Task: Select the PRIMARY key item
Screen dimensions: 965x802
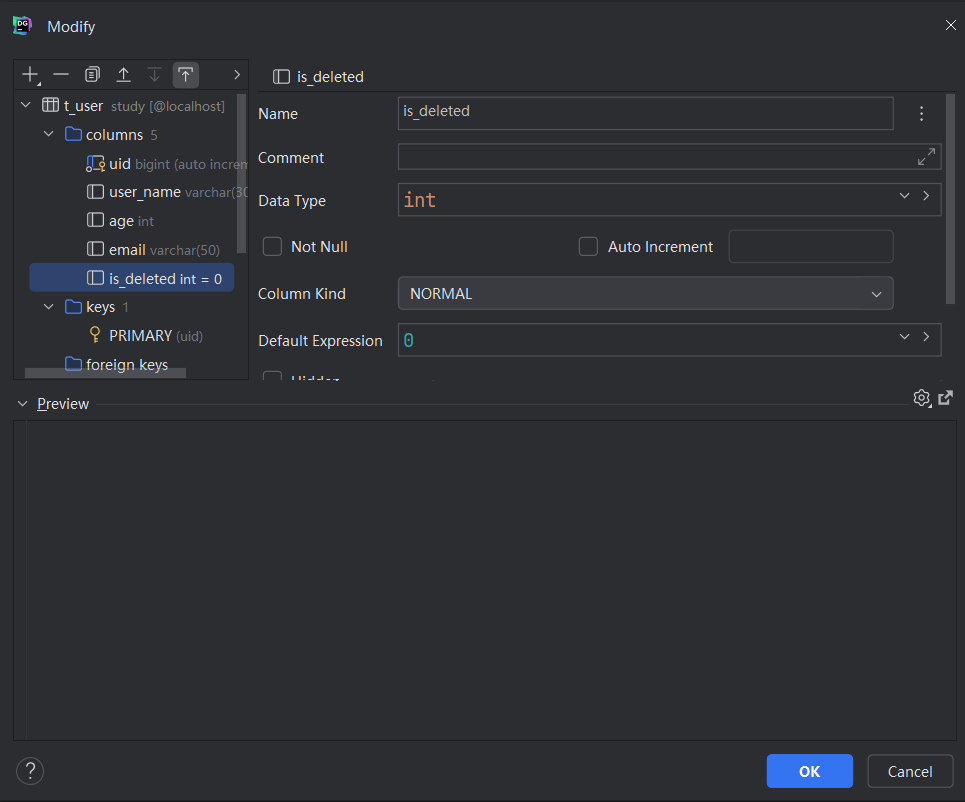Action: [140, 336]
